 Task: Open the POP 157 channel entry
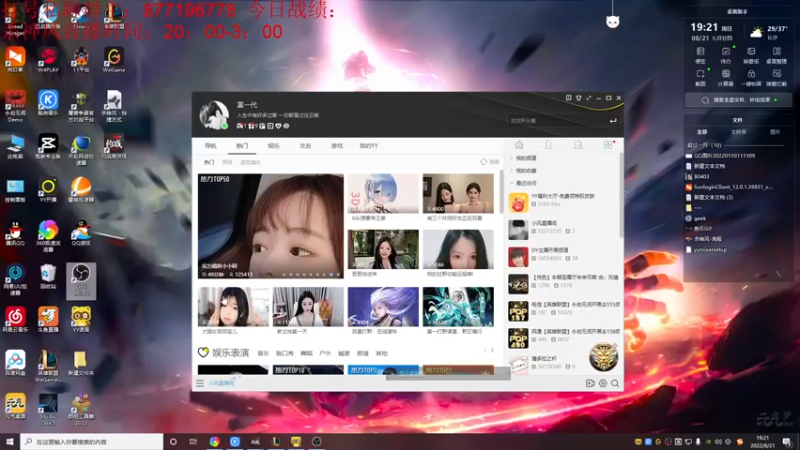click(563, 309)
